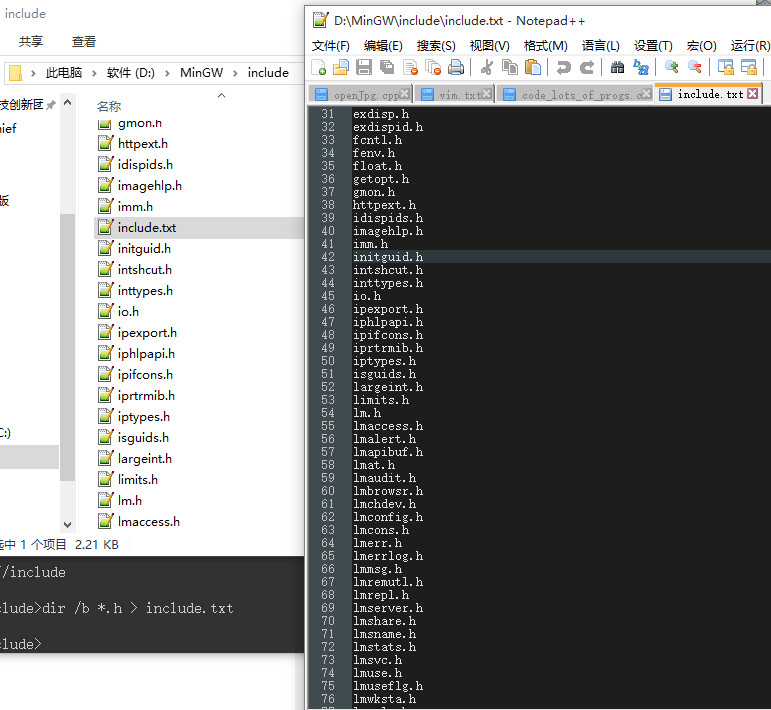Navigate to 此电脑 in the address bar

pos(64,73)
